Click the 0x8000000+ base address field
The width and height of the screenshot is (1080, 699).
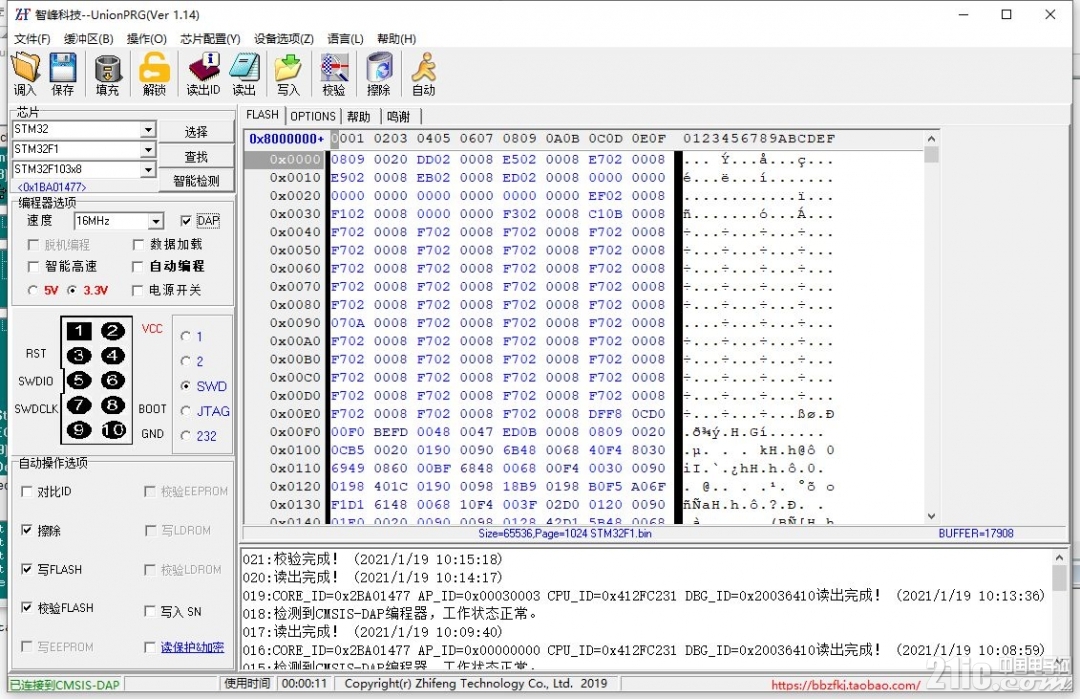point(287,138)
